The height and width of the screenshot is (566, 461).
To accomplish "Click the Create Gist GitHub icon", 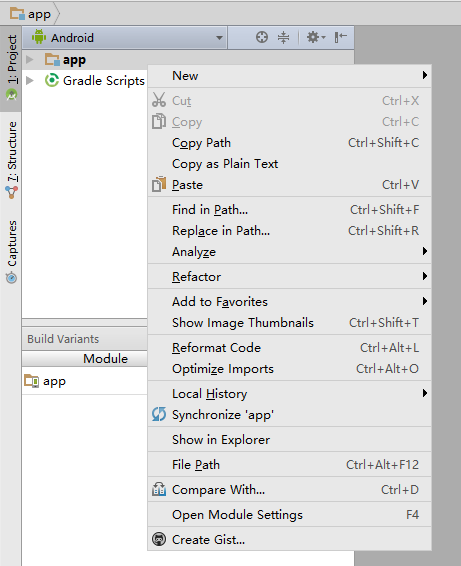I will (x=159, y=539).
